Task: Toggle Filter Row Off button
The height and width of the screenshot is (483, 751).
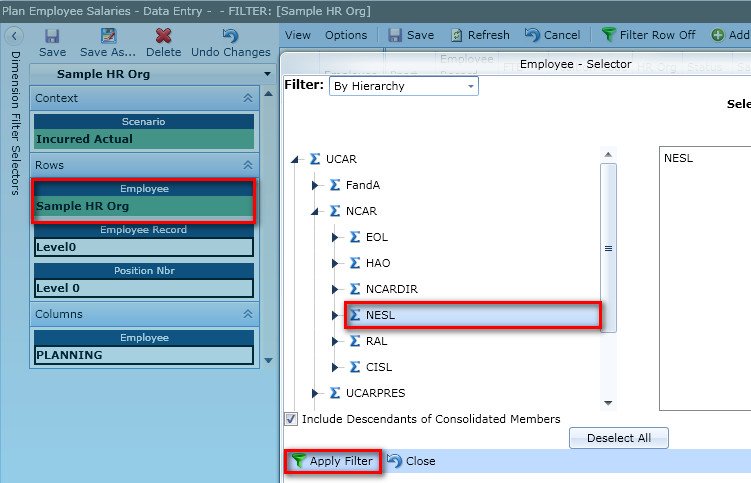Action: [x=649, y=35]
